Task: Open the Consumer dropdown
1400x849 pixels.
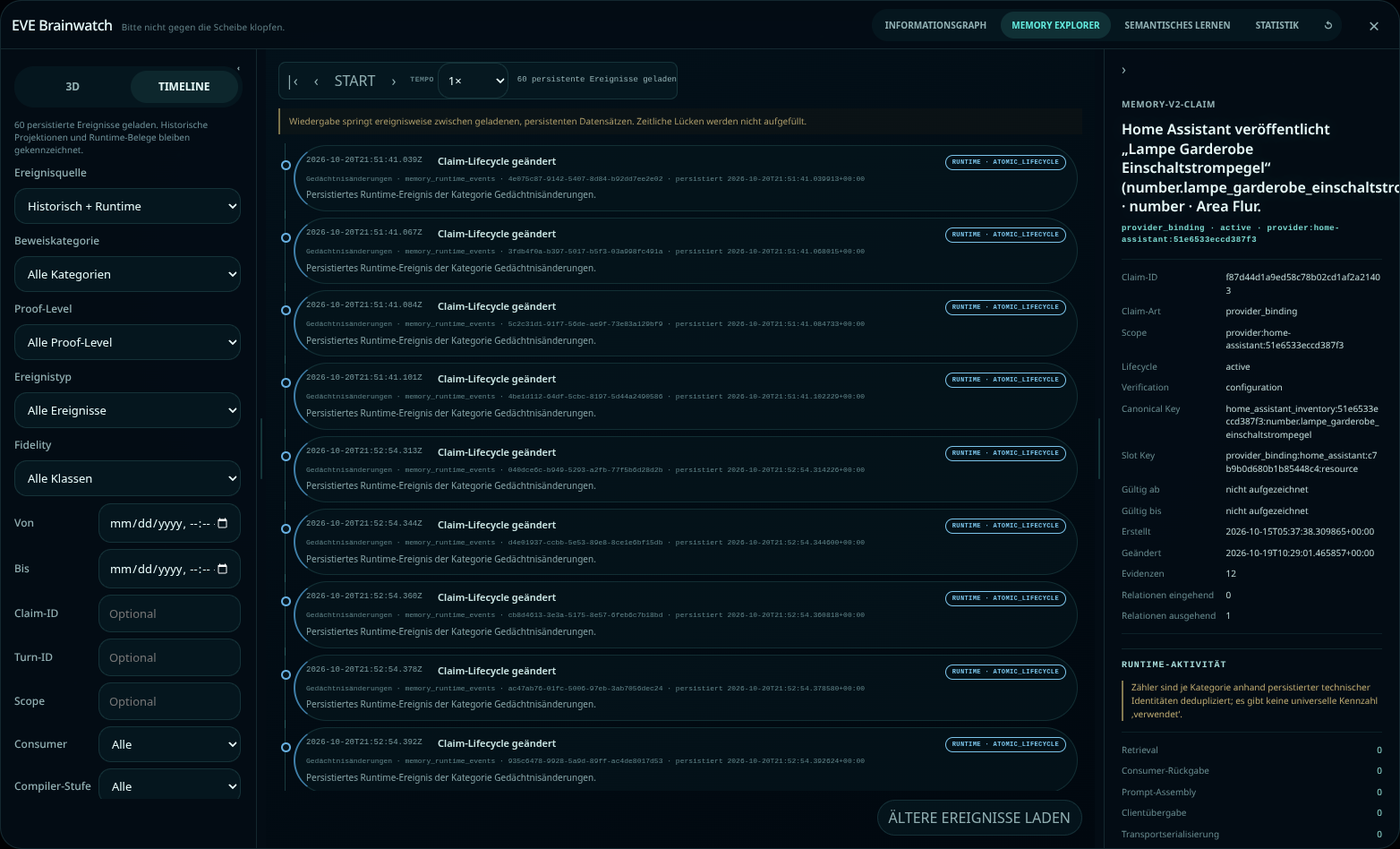Action: 169,744
